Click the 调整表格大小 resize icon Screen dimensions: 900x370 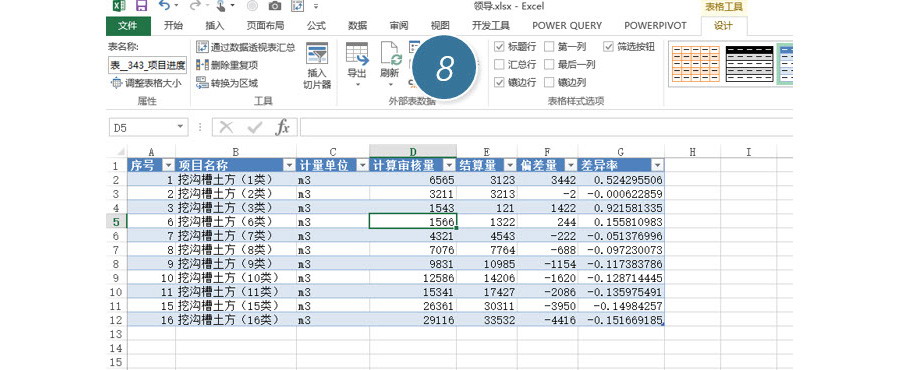click(x=117, y=83)
